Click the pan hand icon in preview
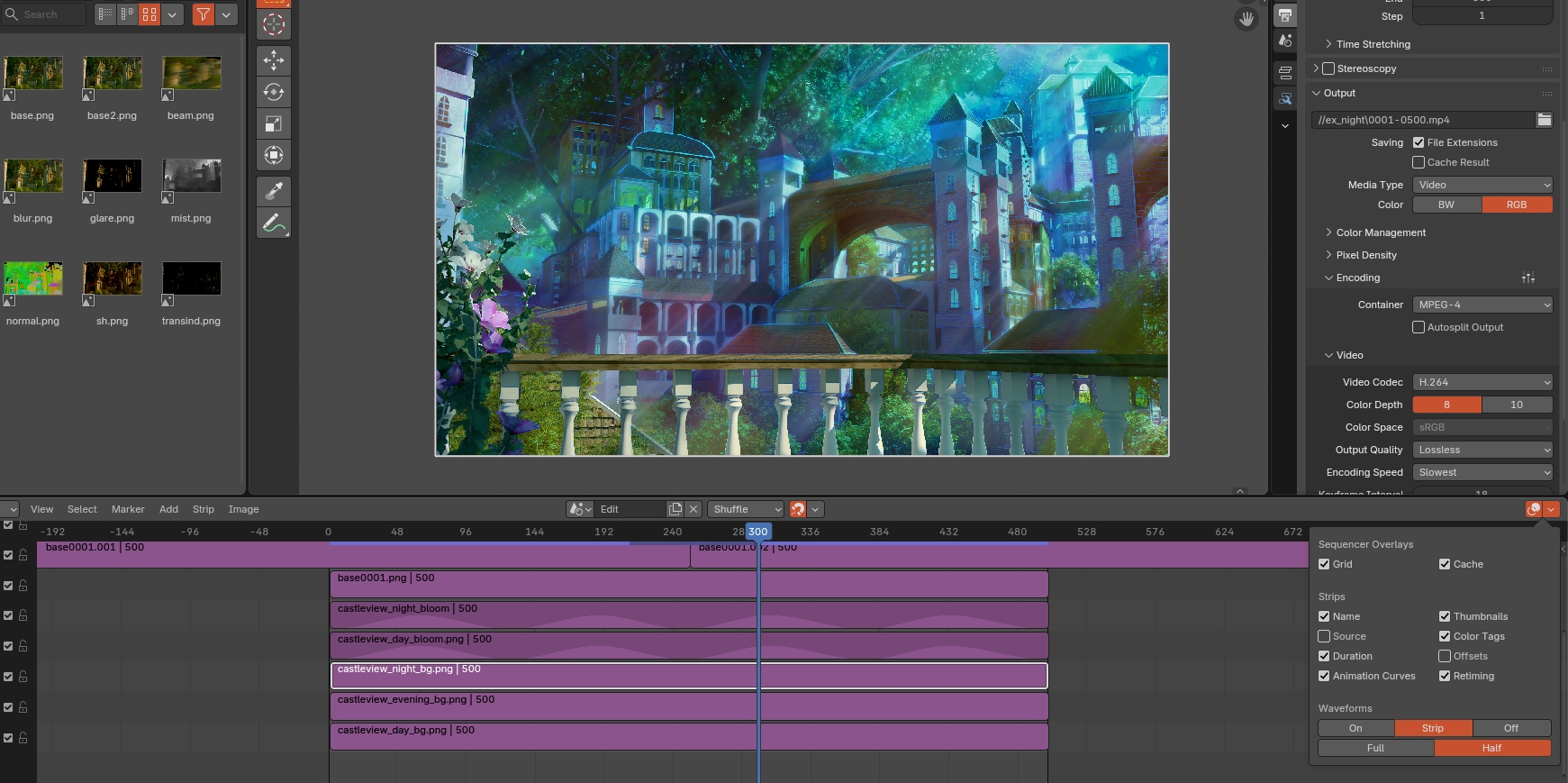Image resolution: width=1568 pixels, height=783 pixels. [x=1246, y=19]
